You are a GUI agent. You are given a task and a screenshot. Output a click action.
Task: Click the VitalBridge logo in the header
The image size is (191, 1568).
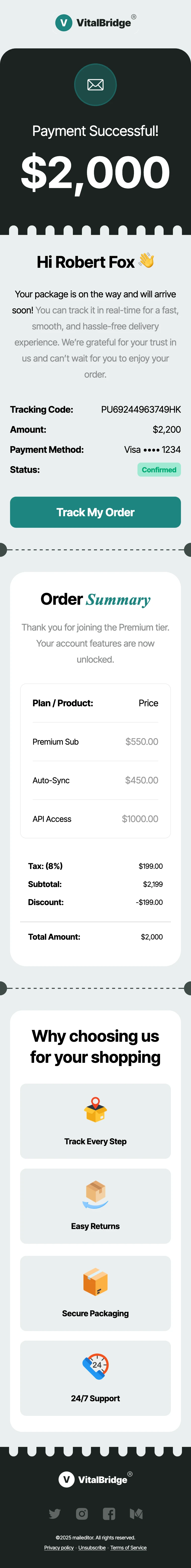pyautogui.click(x=95, y=23)
